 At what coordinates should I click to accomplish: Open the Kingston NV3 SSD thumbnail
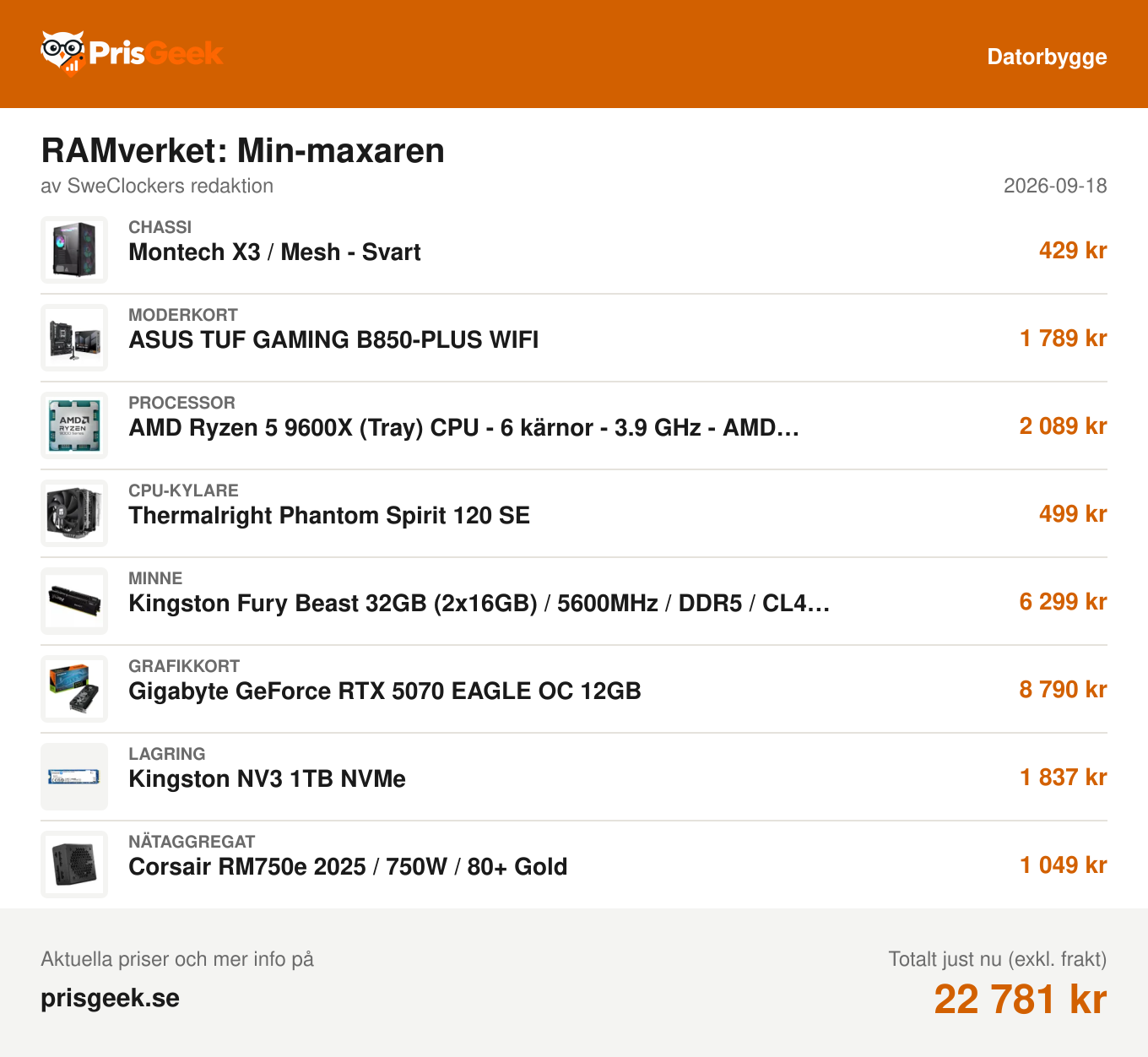(74, 777)
